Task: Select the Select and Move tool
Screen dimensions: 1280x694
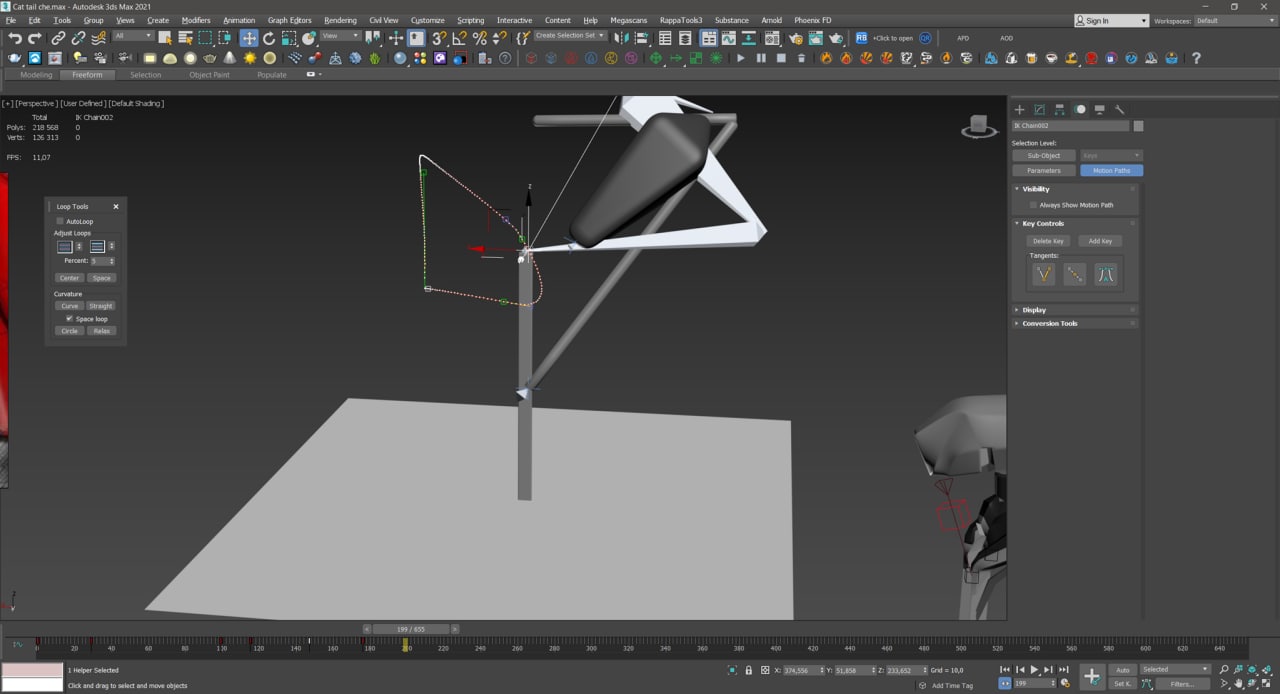Action: (x=249, y=38)
